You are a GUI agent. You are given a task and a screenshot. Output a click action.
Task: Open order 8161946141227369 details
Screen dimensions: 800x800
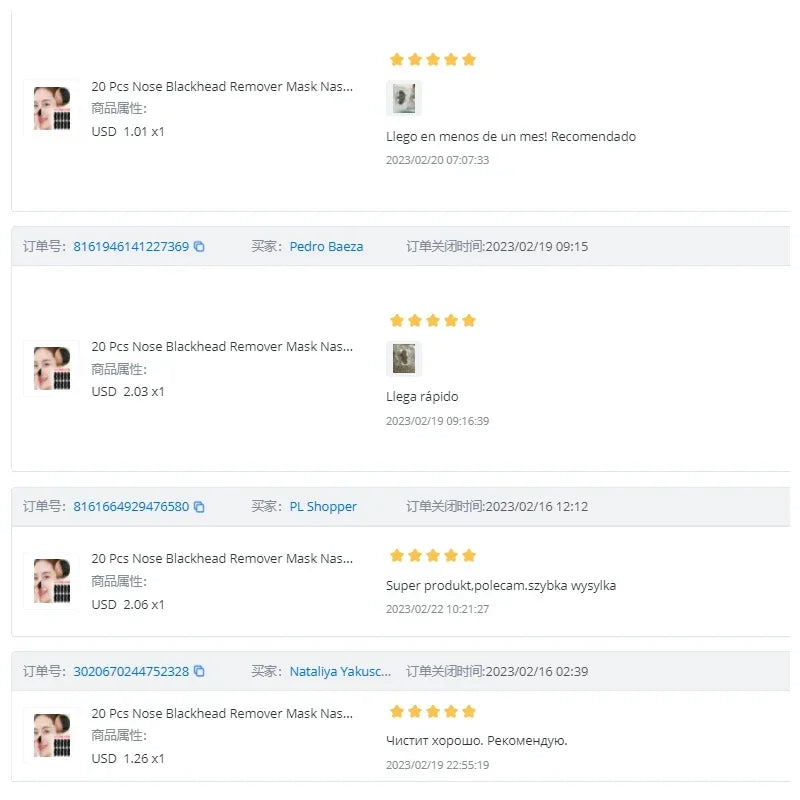[x=131, y=247]
